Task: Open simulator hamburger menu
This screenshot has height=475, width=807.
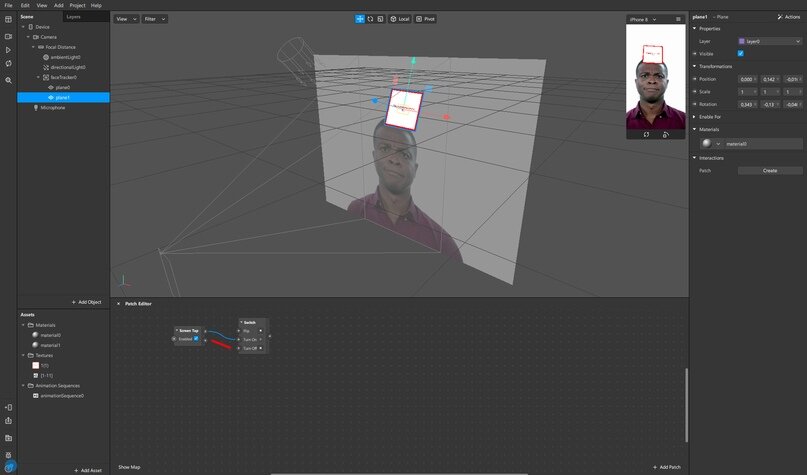Action: pyautogui.click(x=678, y=19)
